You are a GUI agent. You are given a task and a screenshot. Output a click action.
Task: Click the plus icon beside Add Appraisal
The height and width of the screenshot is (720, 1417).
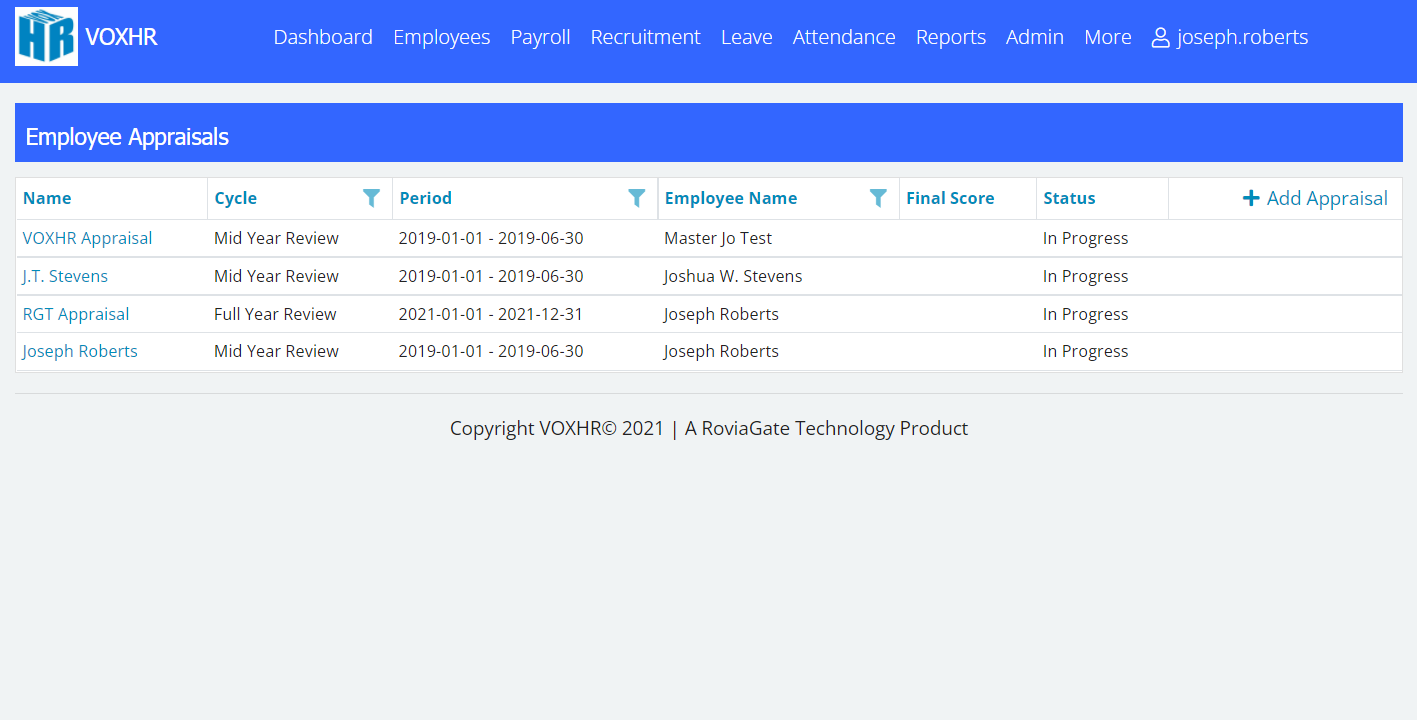coord(1251,198)
